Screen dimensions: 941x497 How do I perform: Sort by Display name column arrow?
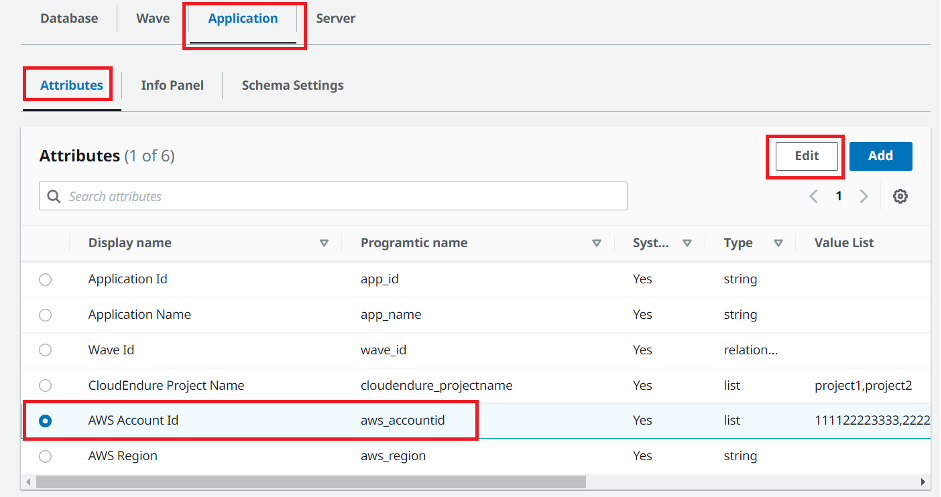click(x=323, y=243)
